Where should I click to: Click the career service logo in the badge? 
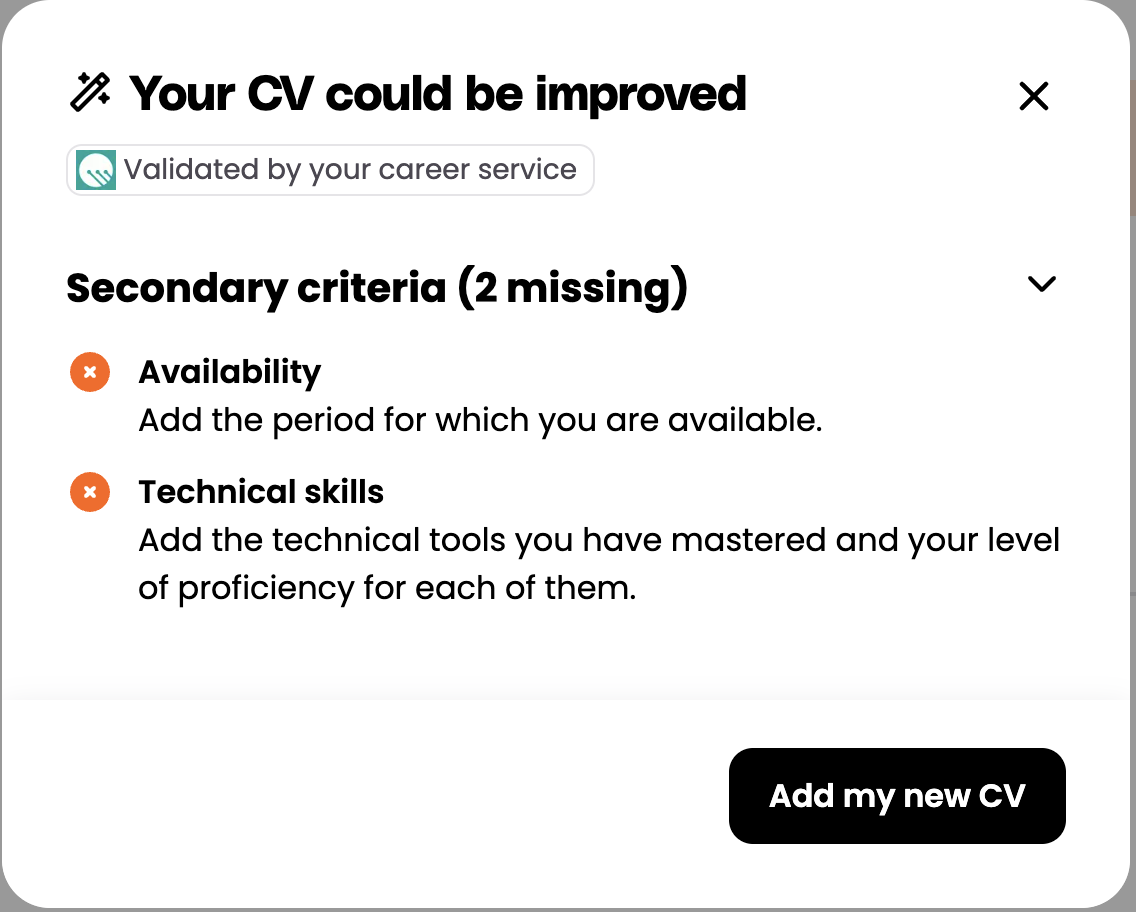[x=96, y=170]
